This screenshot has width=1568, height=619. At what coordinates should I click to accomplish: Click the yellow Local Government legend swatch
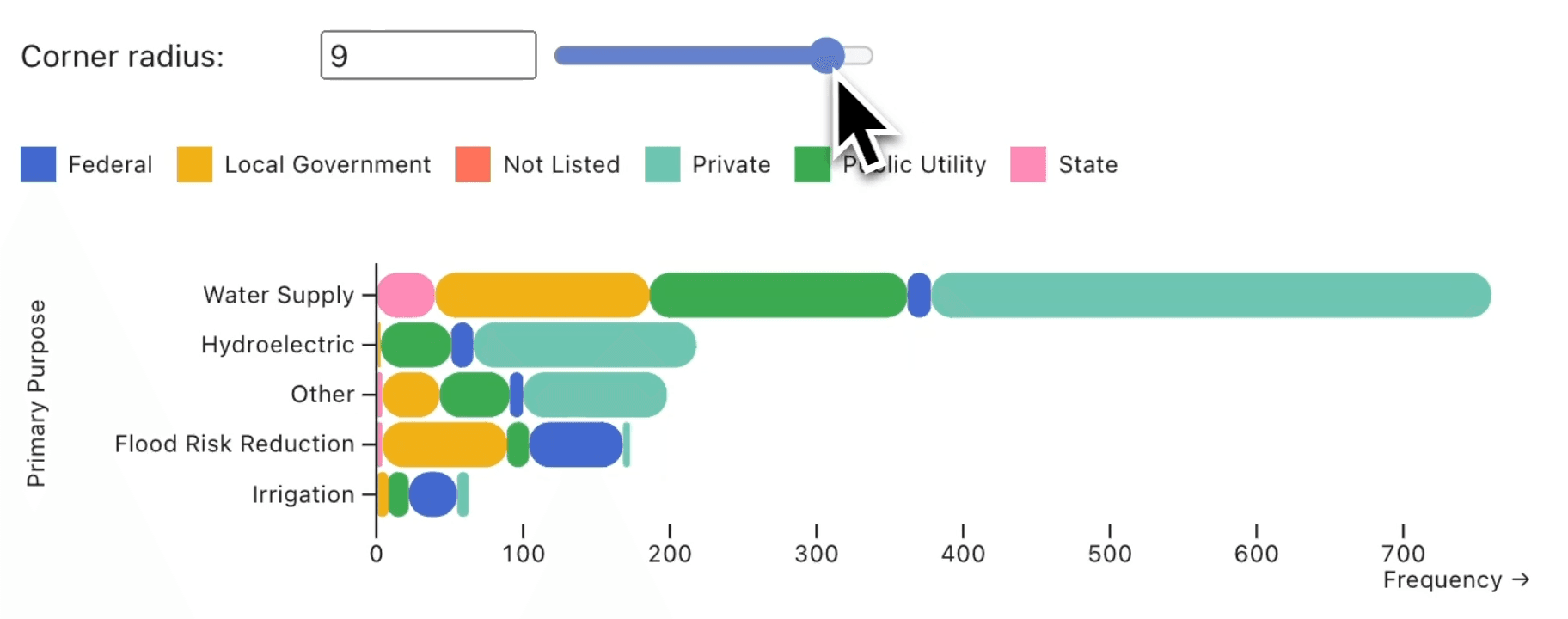194,164
